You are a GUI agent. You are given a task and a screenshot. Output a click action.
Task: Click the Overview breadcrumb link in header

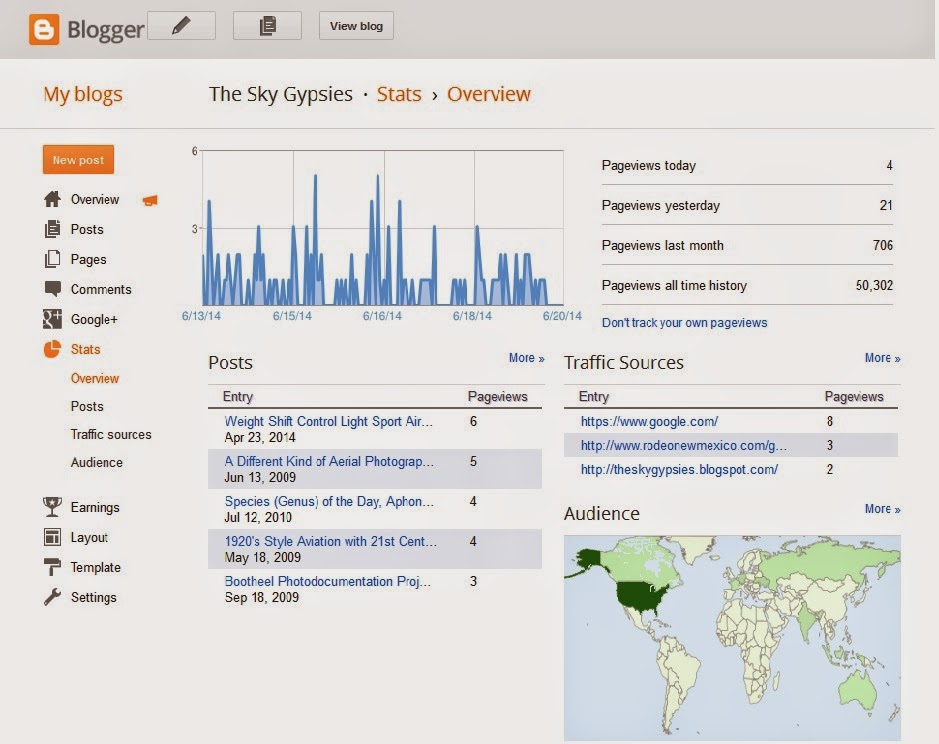[489, 94]
